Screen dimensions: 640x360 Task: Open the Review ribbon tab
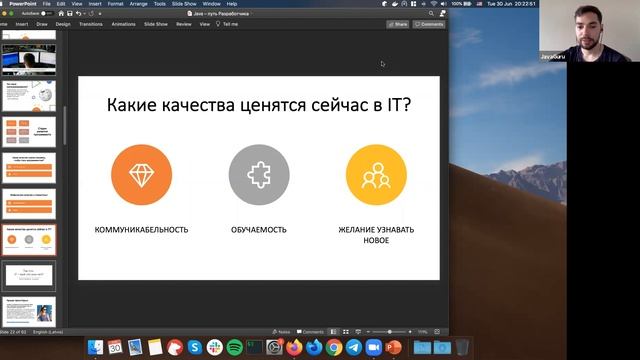[x=184, y=24]
